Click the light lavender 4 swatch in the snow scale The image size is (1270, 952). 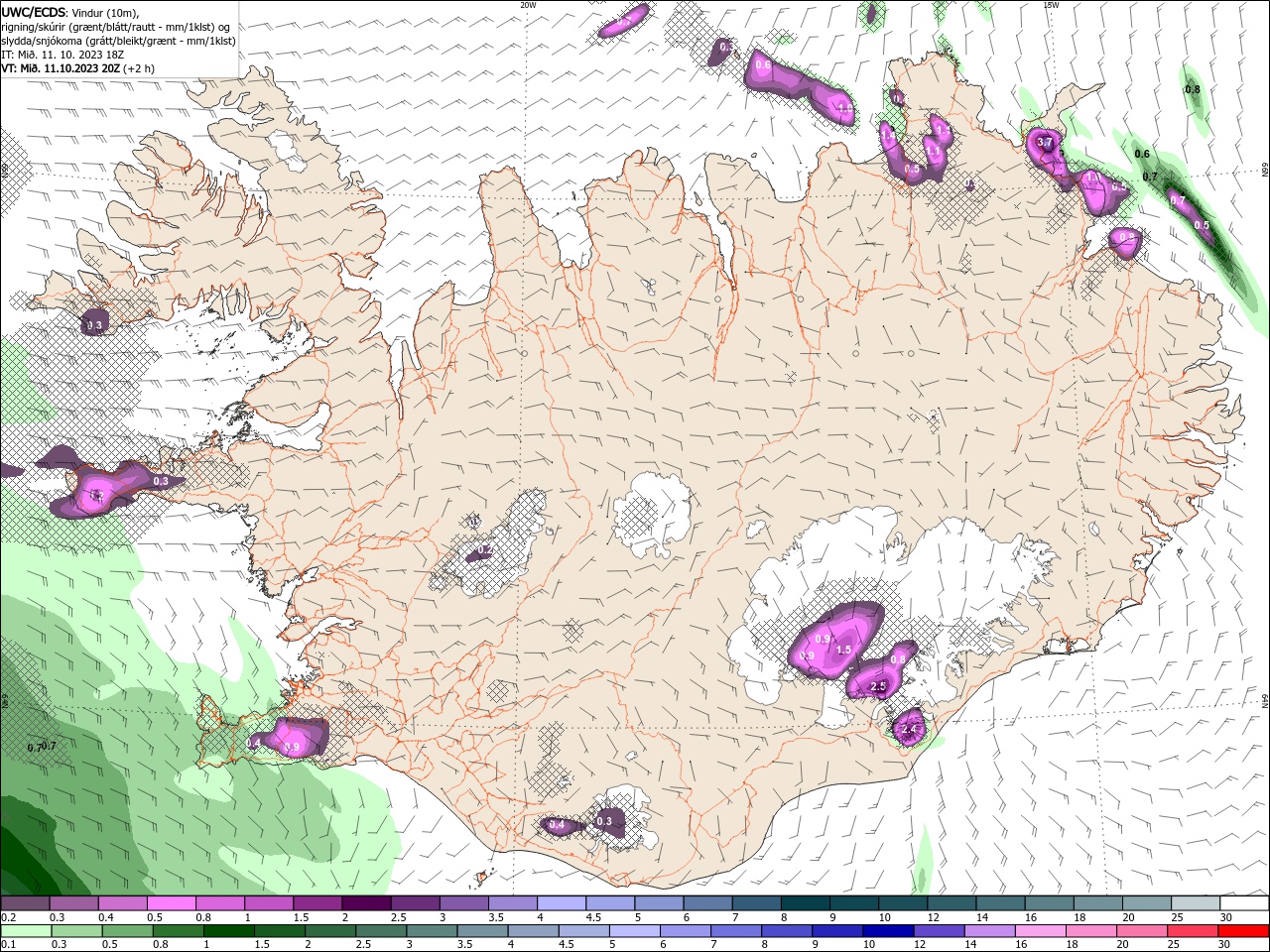point(562,903)
